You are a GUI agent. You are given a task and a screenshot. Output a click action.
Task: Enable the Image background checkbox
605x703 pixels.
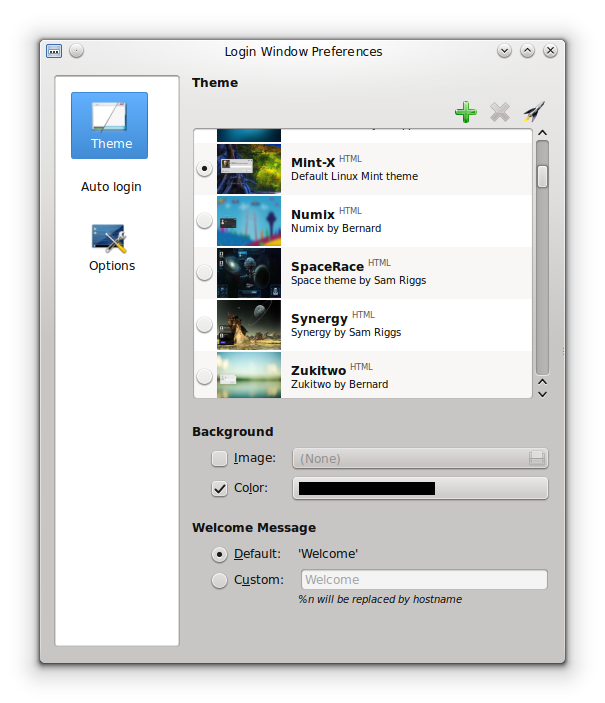[x=219, y=458]
